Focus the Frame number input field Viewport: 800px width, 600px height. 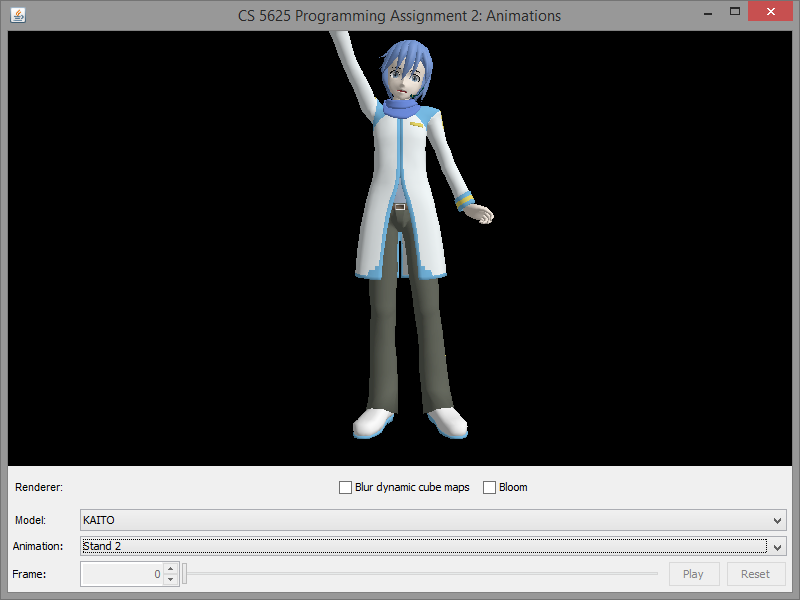pos(120,574)
